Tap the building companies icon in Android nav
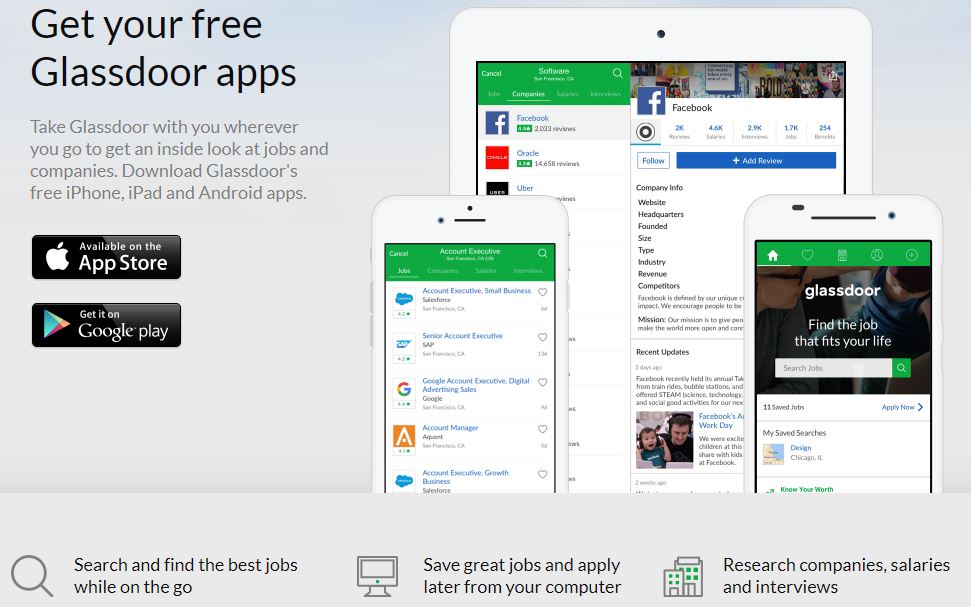 click(x=842, y=255)
